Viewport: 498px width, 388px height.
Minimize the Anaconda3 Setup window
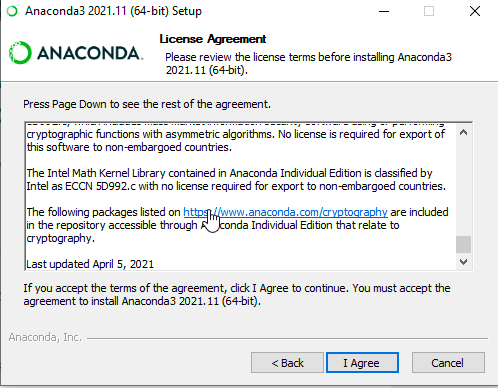(384, 11)
